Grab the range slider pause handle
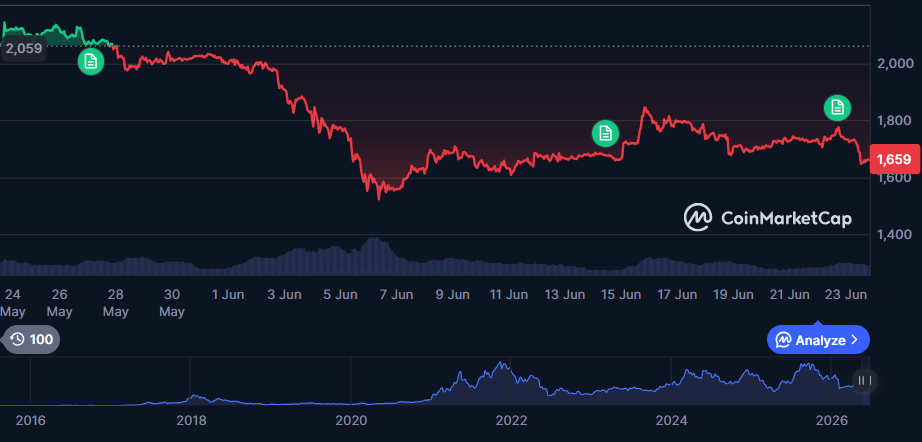The width and height of the screenshot is (922, 442). (x=864, y=381)
